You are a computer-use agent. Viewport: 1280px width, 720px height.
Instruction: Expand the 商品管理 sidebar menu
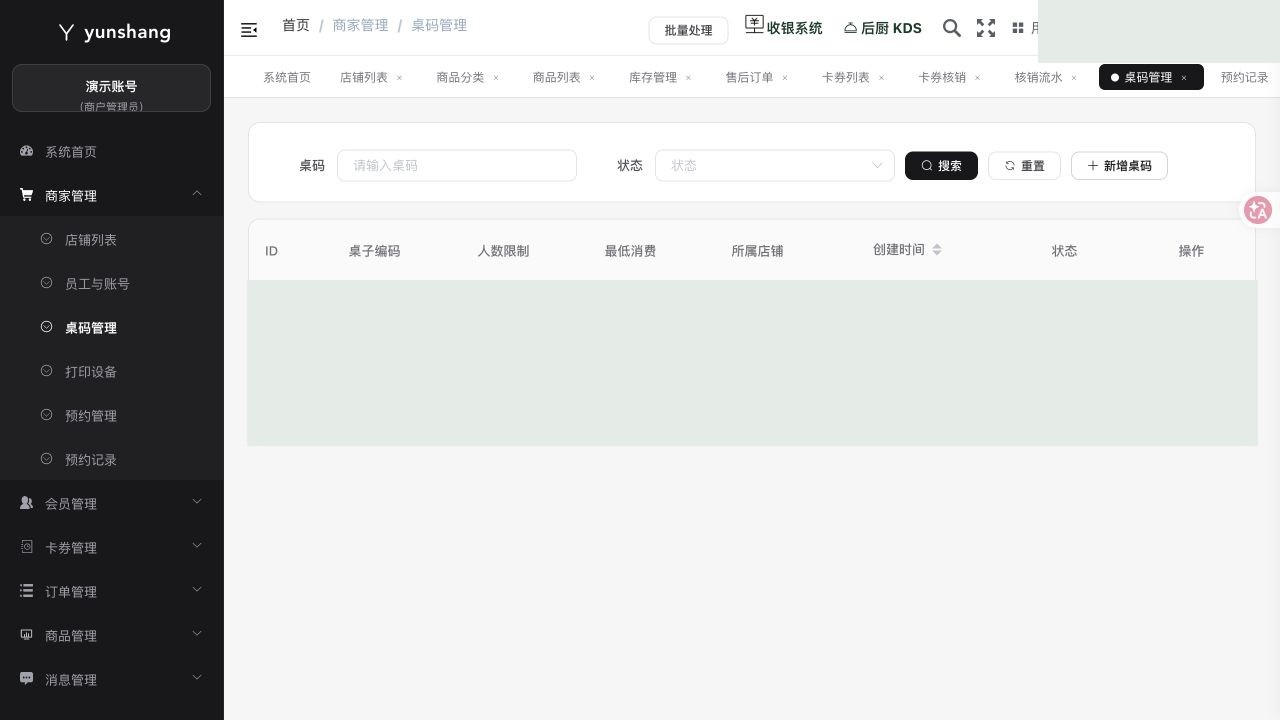pyautogui.click(x=112, y=635)
